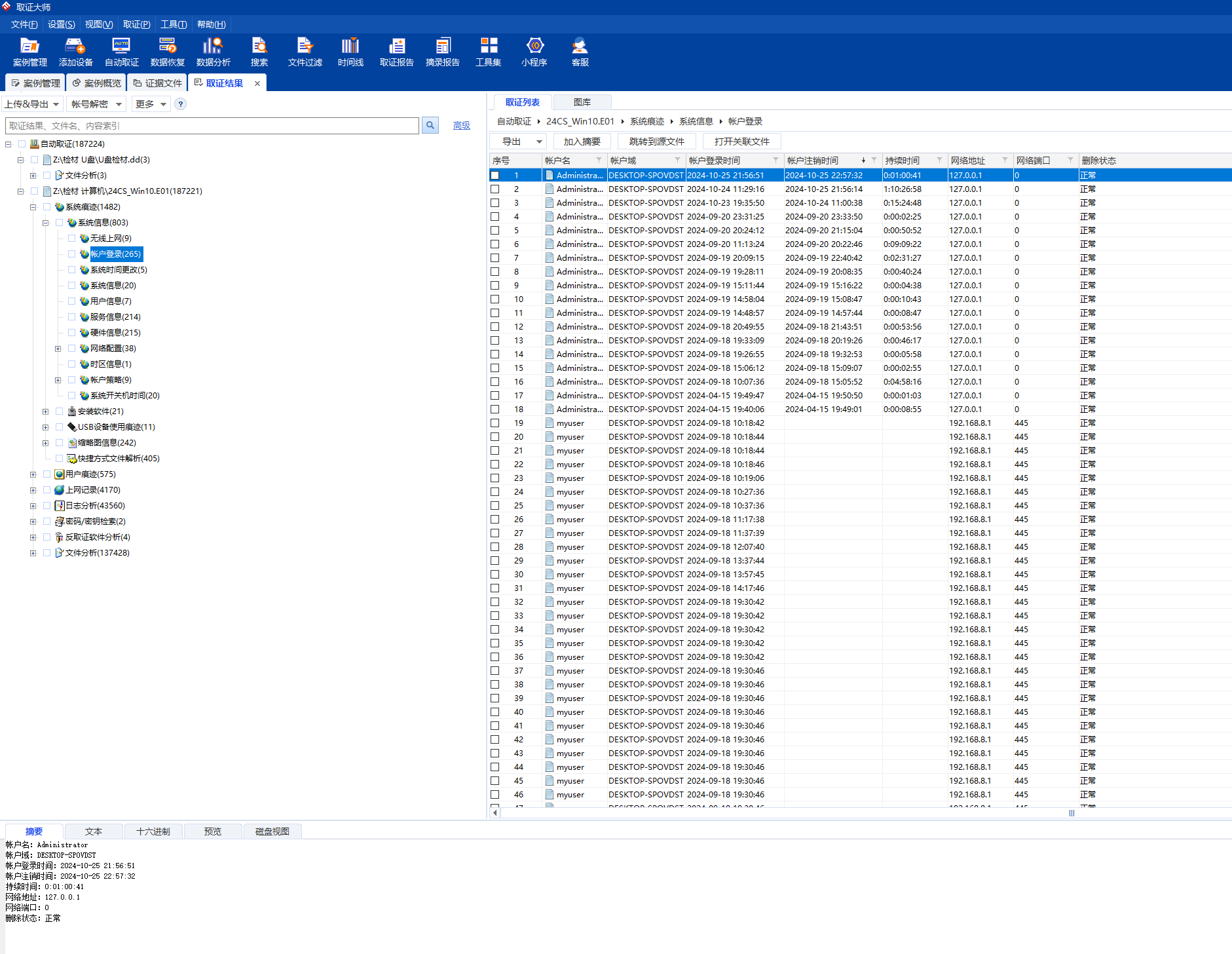Click the help question mark icon
This screenshot has height=954, width=1232.
coord(181,104)
